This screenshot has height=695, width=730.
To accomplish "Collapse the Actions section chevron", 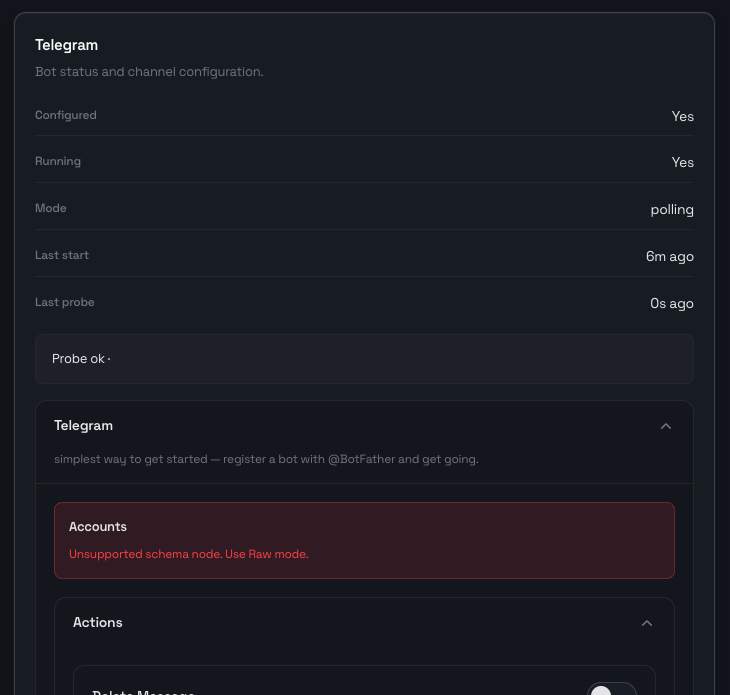I will (647, 623).
